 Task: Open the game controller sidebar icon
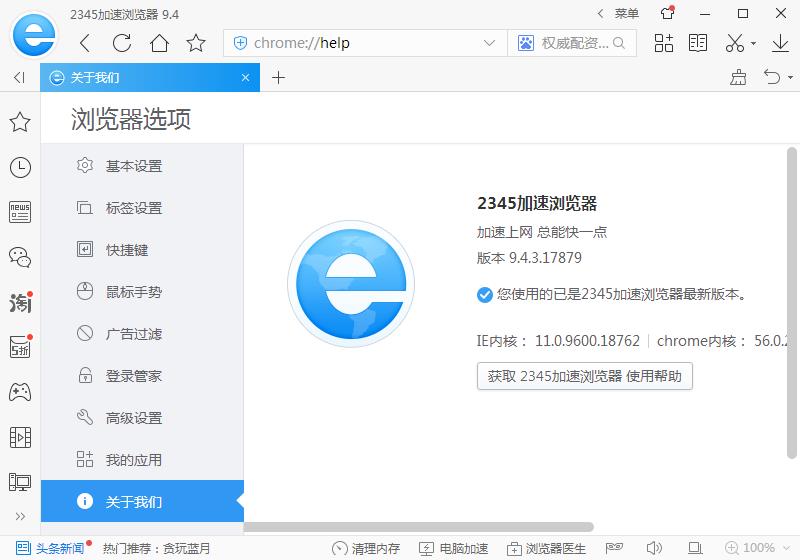[x=20, y=392]
